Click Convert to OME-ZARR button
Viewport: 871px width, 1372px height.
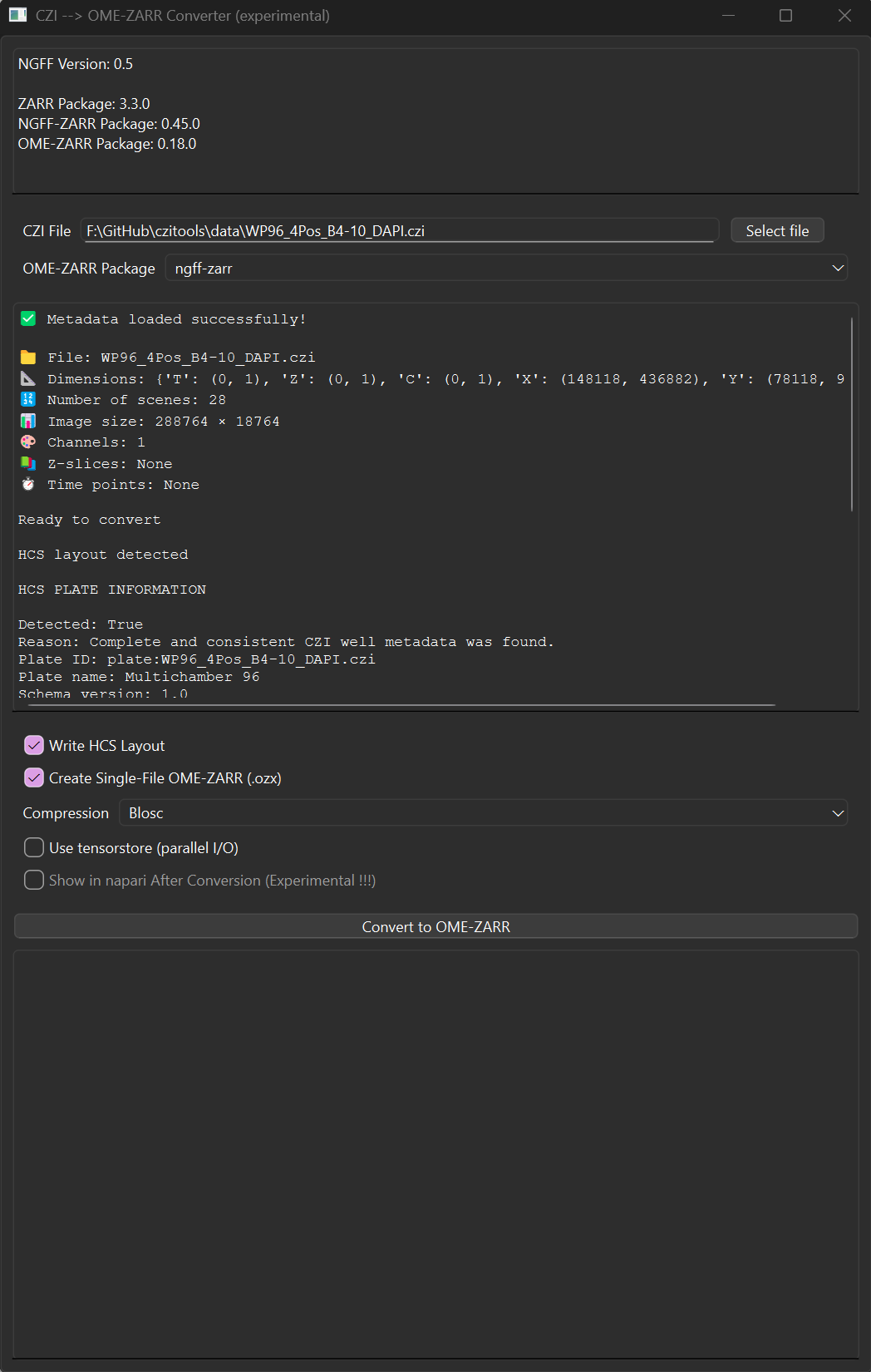click(435, 926)
